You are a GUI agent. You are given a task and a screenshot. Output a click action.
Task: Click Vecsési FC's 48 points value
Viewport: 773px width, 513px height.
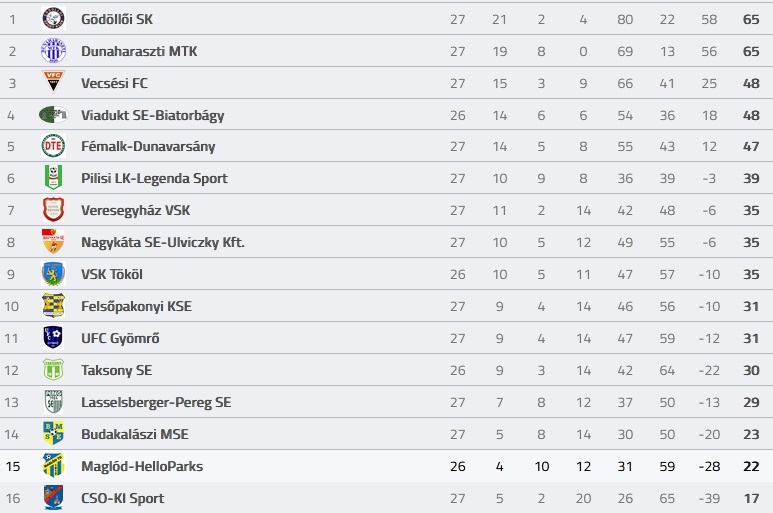pos(751,83)
